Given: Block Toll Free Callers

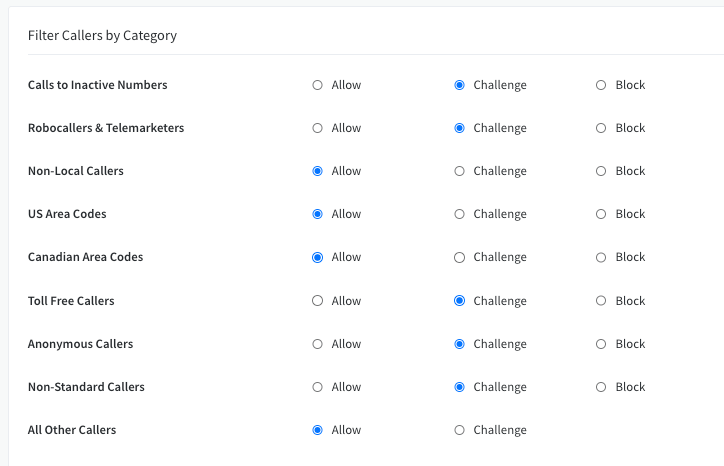Looking at the screenshot, I should [x=601, y=300].
